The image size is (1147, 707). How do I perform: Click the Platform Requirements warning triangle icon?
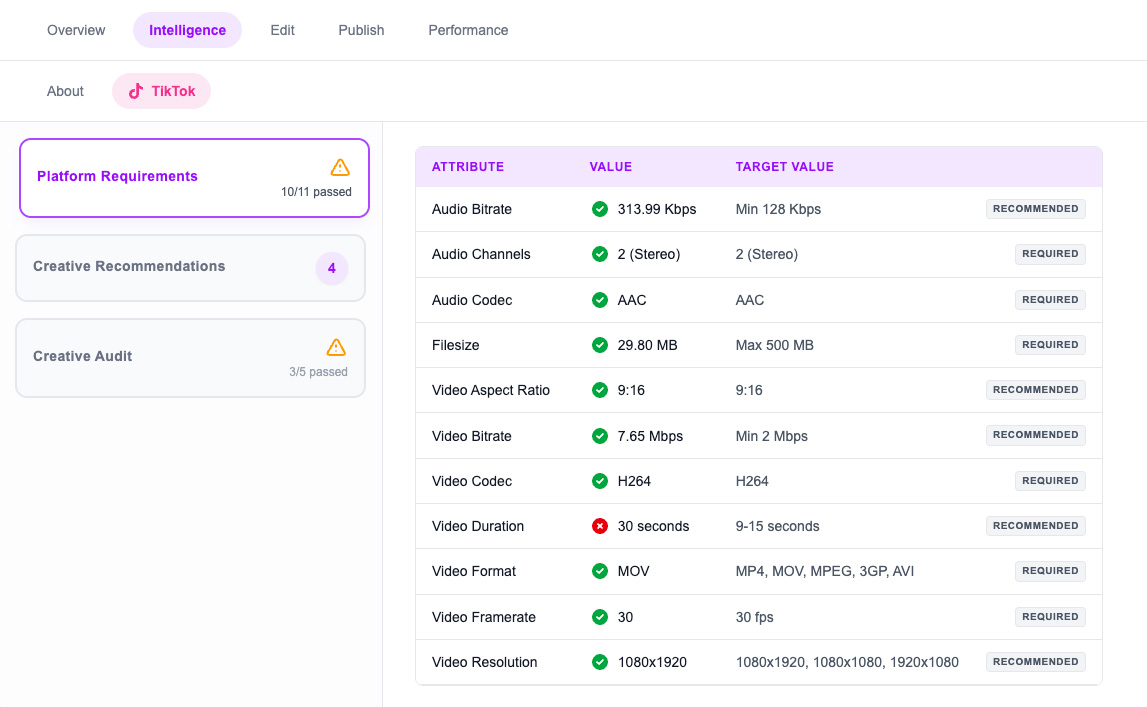tap(340, 167)
